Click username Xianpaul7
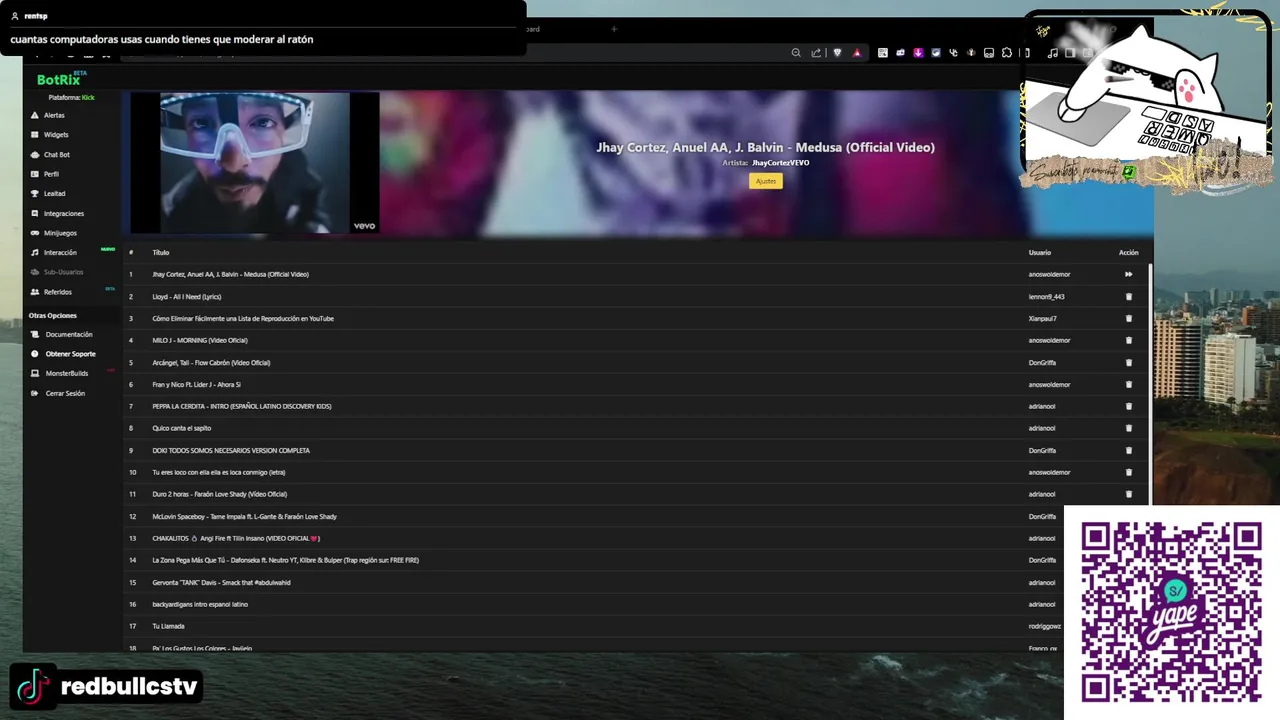The height and width of the screenshot is (720, 1280). point(1042,318)
